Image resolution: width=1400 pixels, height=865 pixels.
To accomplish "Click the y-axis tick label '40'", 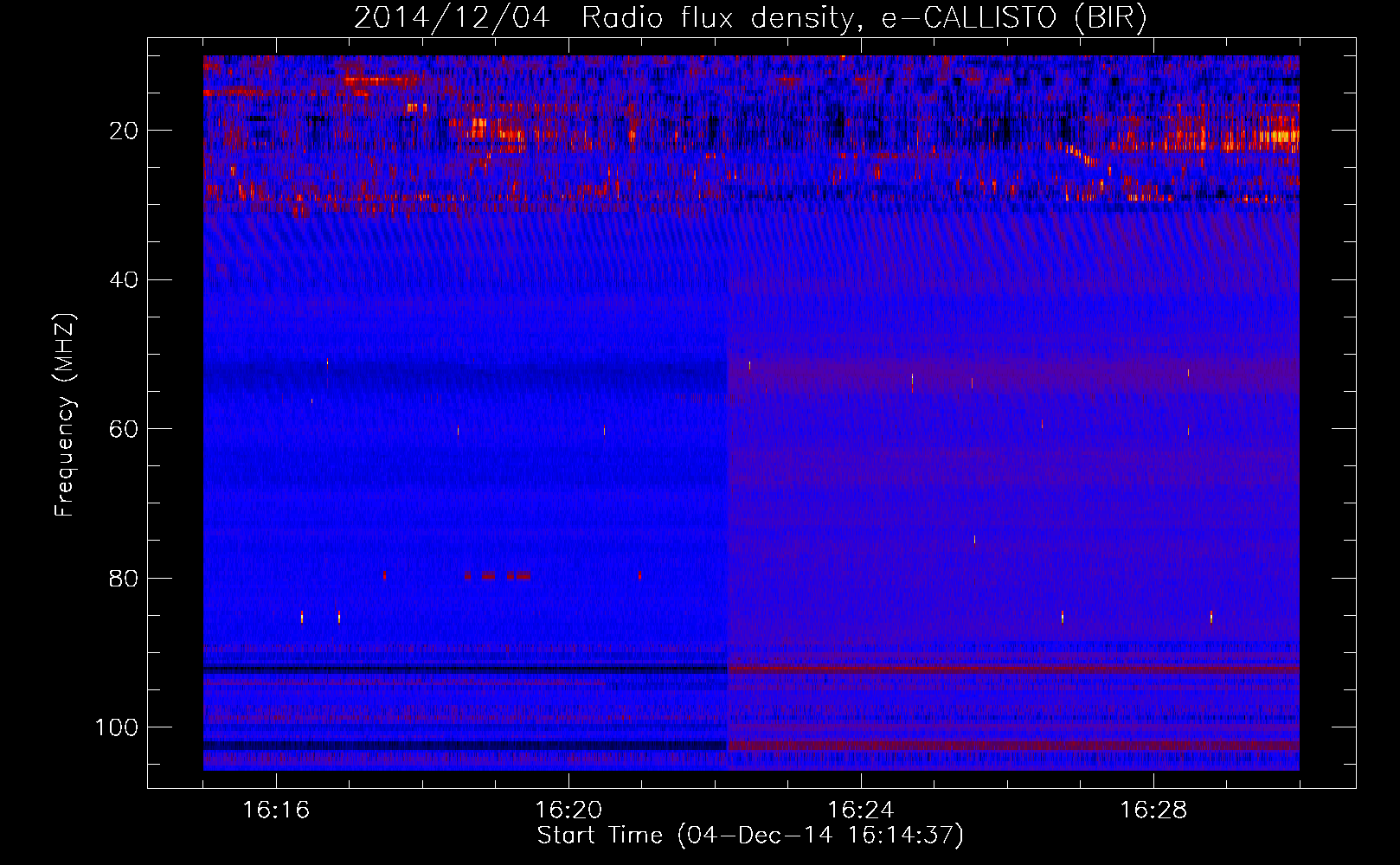I will [125, 280].
